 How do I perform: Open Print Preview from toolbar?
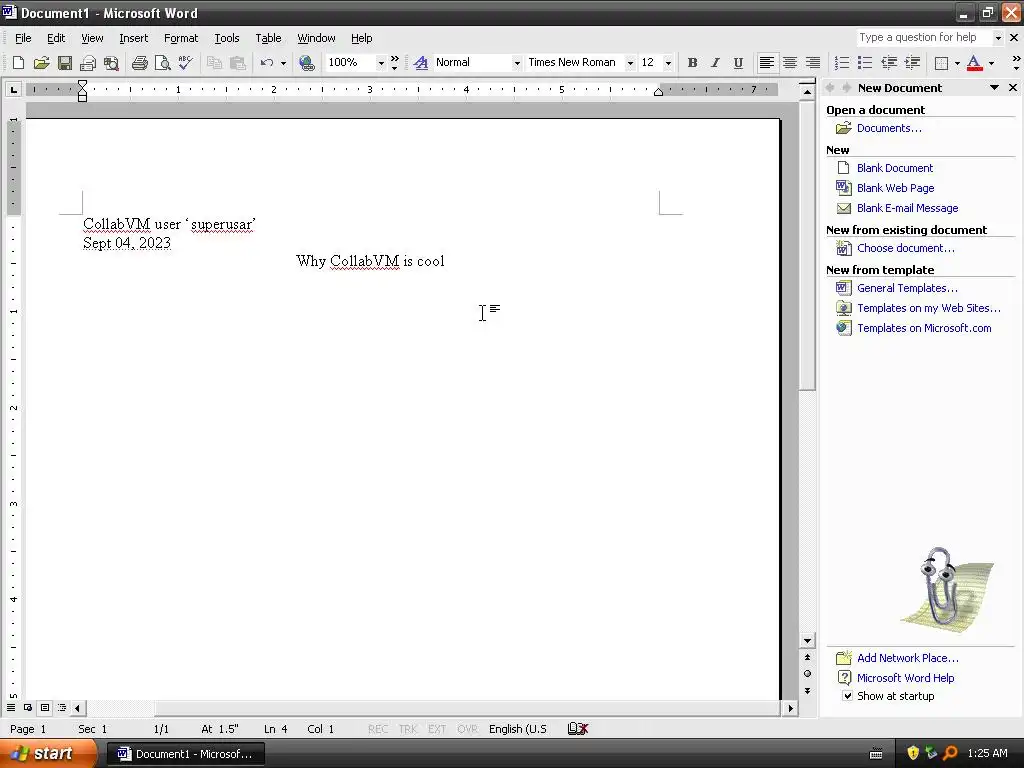click(x=163, y=63)
